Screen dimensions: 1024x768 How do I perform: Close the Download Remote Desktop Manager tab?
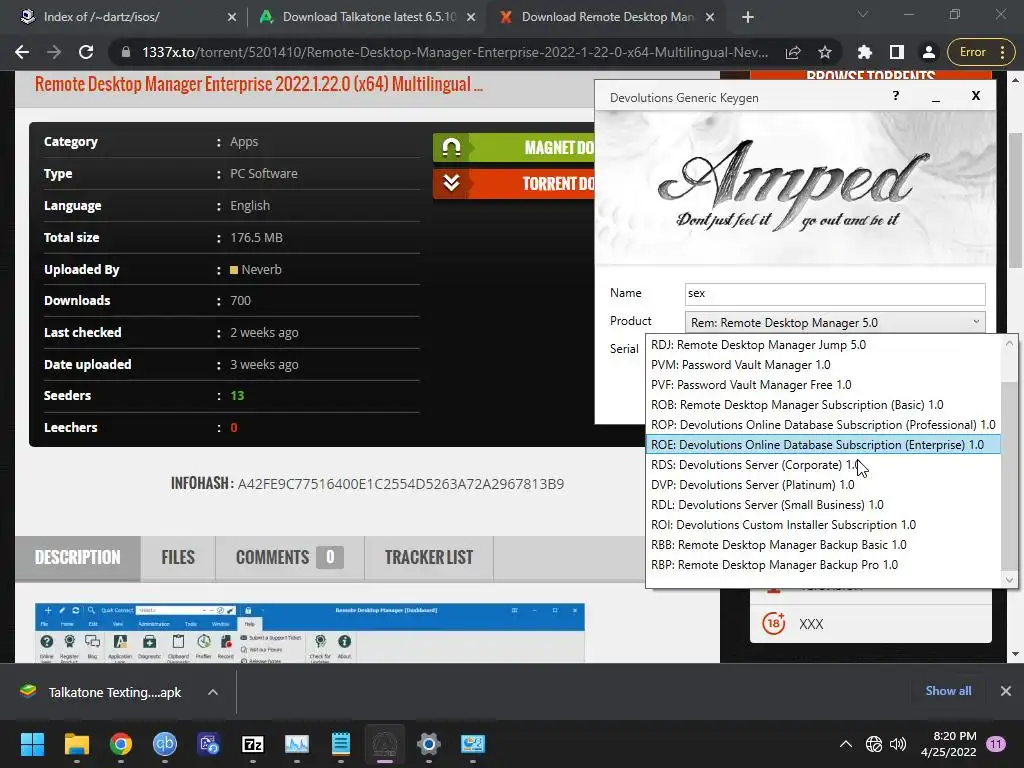(x=710, y=17)
